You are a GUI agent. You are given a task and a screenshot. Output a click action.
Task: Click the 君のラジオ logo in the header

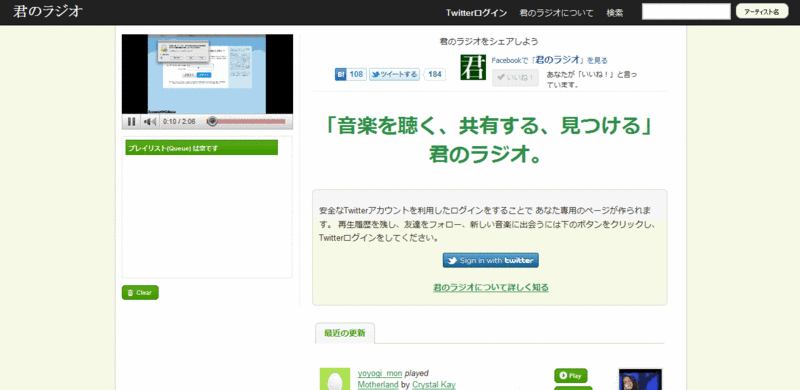pos(47,12)
